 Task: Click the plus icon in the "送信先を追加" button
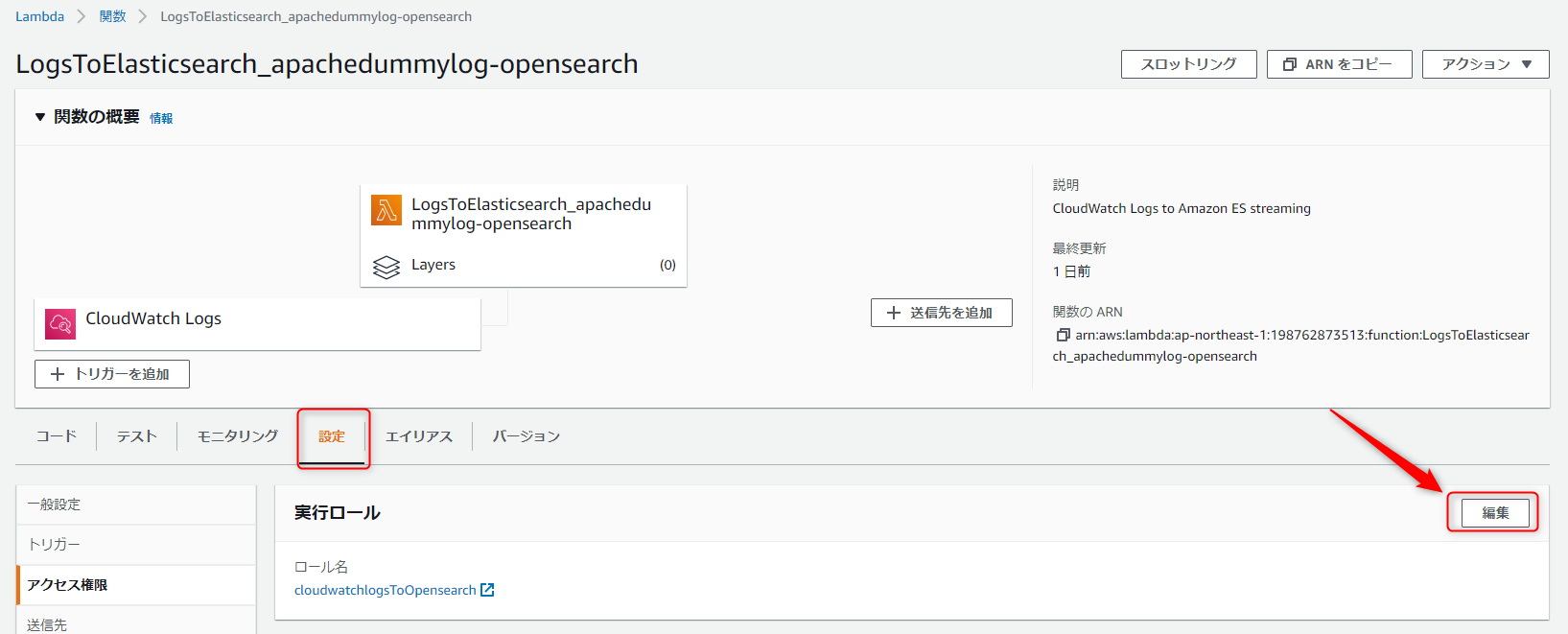coord(894,313)
